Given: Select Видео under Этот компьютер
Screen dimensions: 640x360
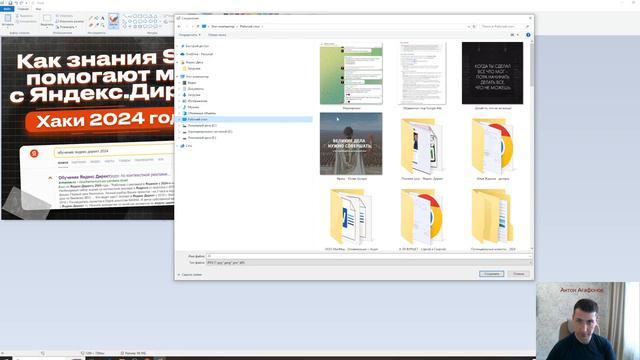Looking at the screenshot, I should coord(188,82).
